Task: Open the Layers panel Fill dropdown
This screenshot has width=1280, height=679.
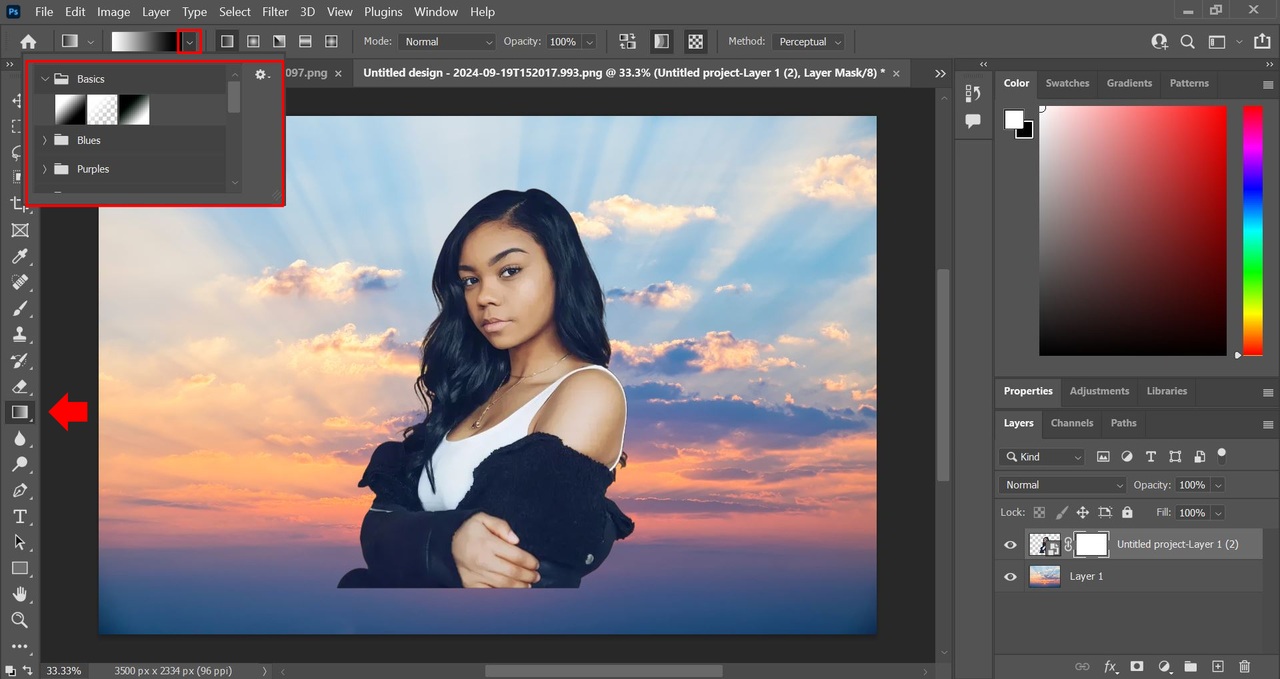Action: coord(1217,513)
